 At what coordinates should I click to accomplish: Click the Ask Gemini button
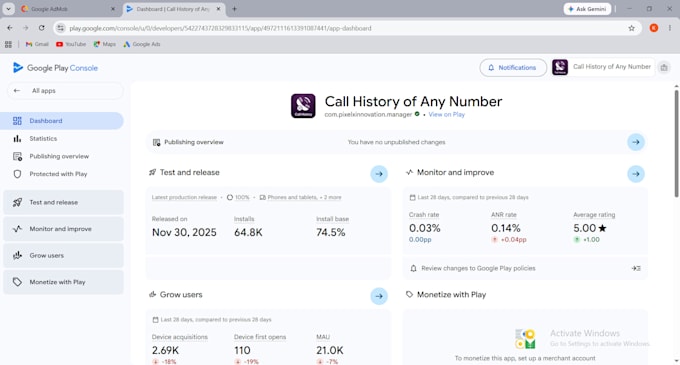pyautogui.click(x=587, y=9)
